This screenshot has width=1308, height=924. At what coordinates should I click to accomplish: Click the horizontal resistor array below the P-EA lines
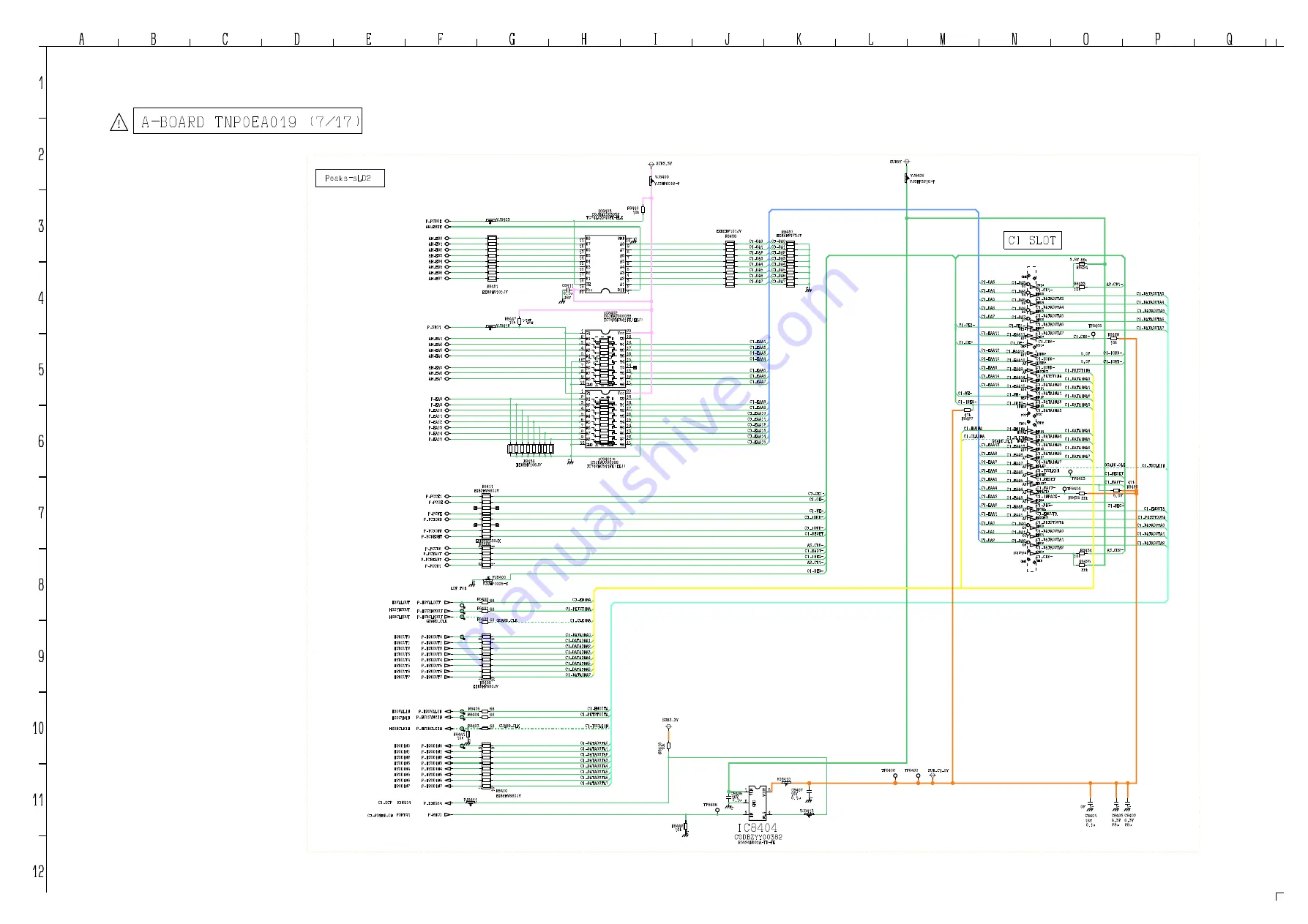pyautogui.click(x=531, y=448)
